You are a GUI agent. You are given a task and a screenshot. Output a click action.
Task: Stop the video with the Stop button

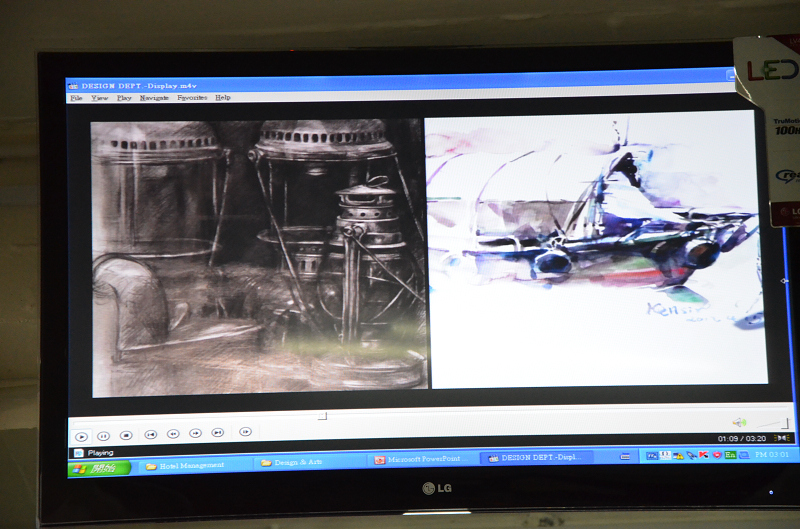pos(126,435)
